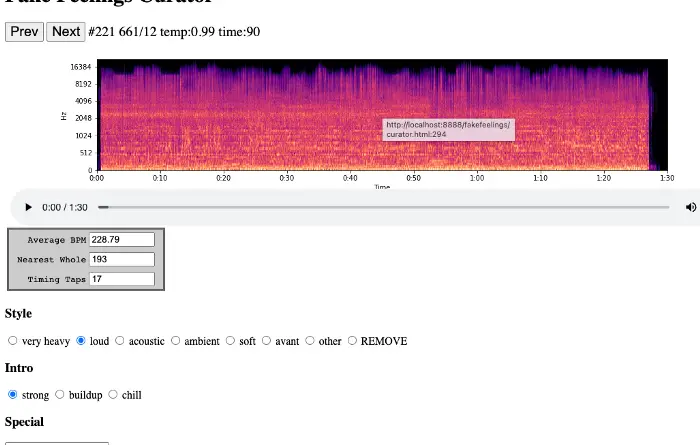The height and width of the screenshot is (445, 700).
Task: Edit the Timing Taps field
Action: (x=122, y=279)
